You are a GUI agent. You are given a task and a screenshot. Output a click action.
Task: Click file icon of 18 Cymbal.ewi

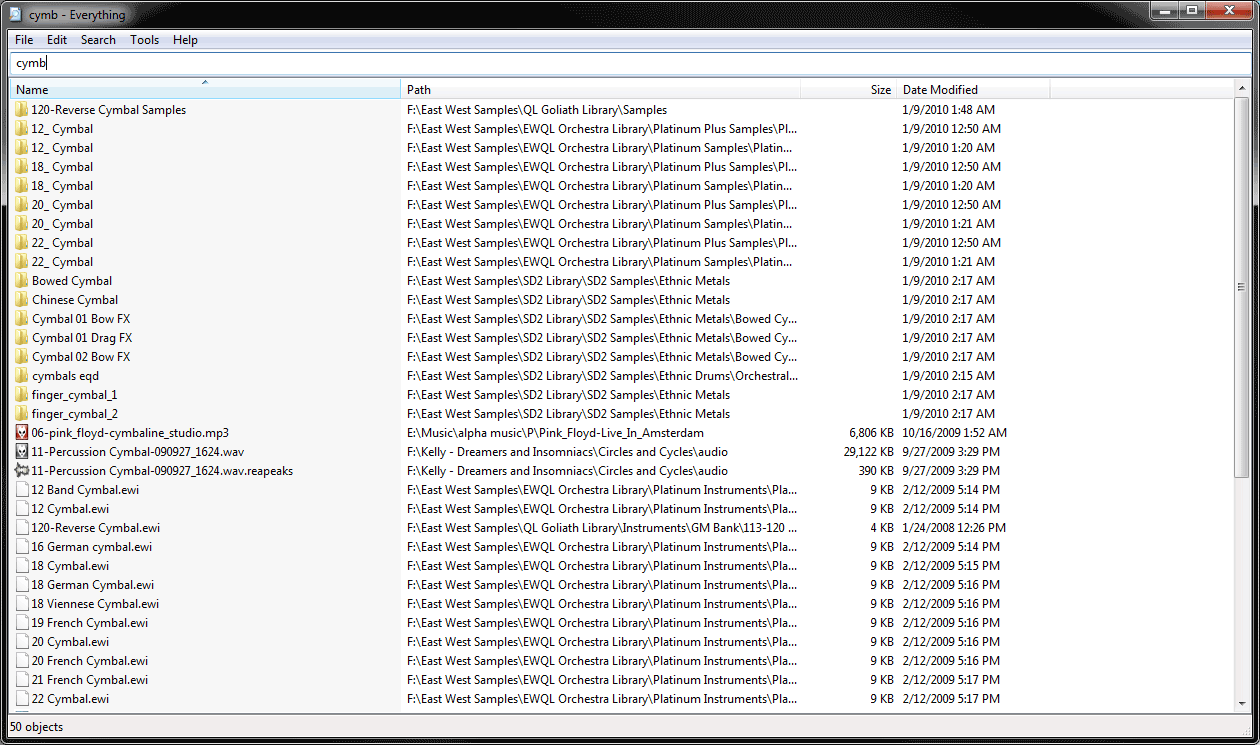pyautogui.click(x=22, y=566)
